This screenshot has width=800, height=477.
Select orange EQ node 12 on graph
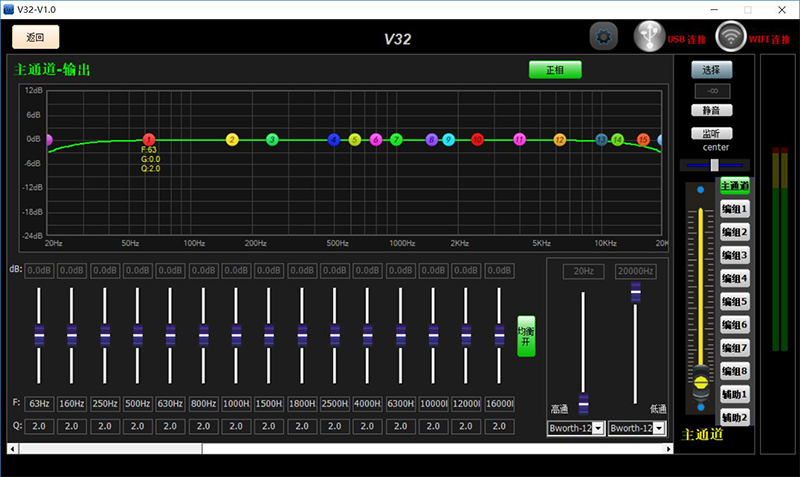559,139
